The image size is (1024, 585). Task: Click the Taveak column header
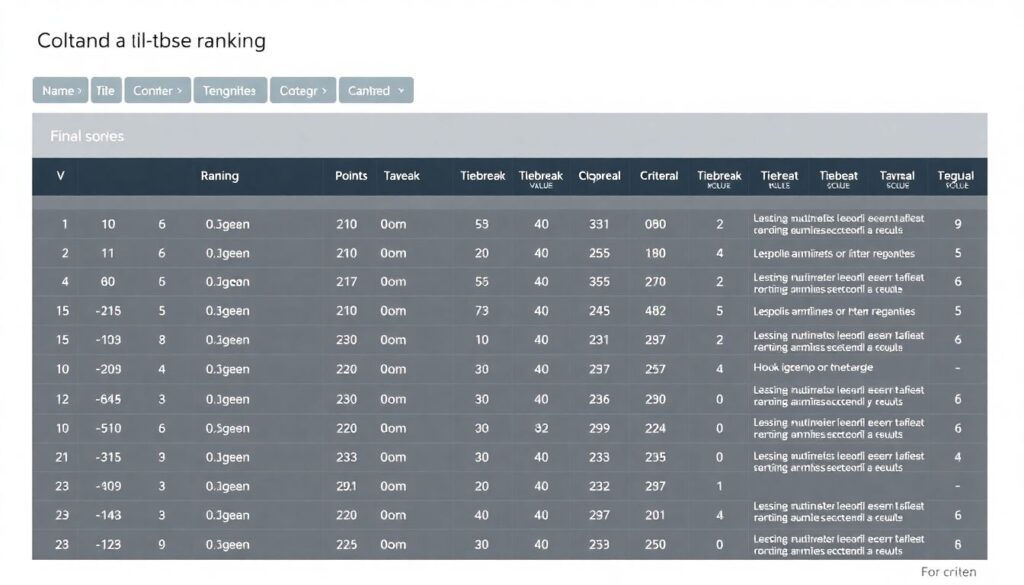click(x=401, y=176)
